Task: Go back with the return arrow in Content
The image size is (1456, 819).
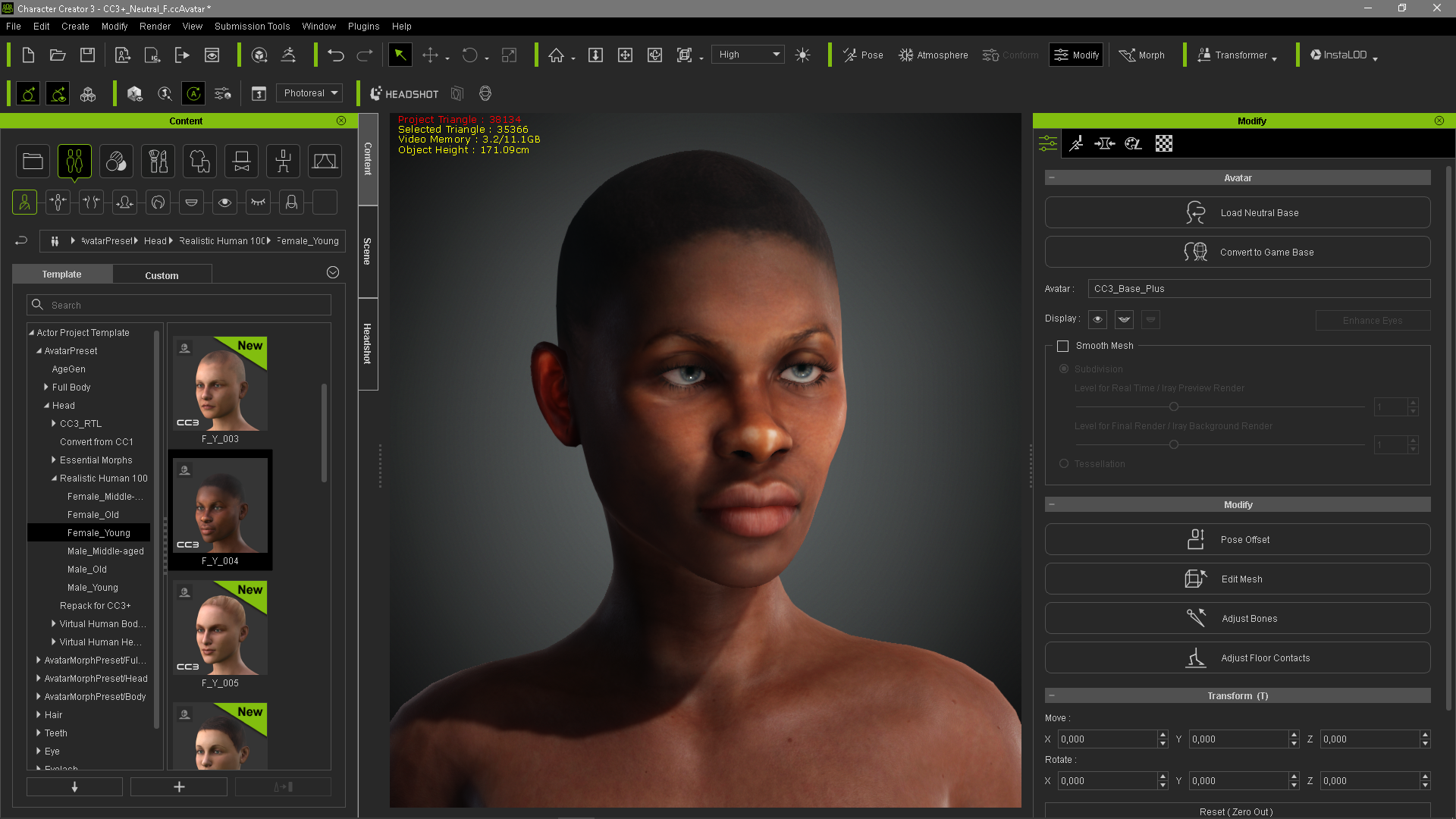Action: pyautogui.click(x=21, y=240)
